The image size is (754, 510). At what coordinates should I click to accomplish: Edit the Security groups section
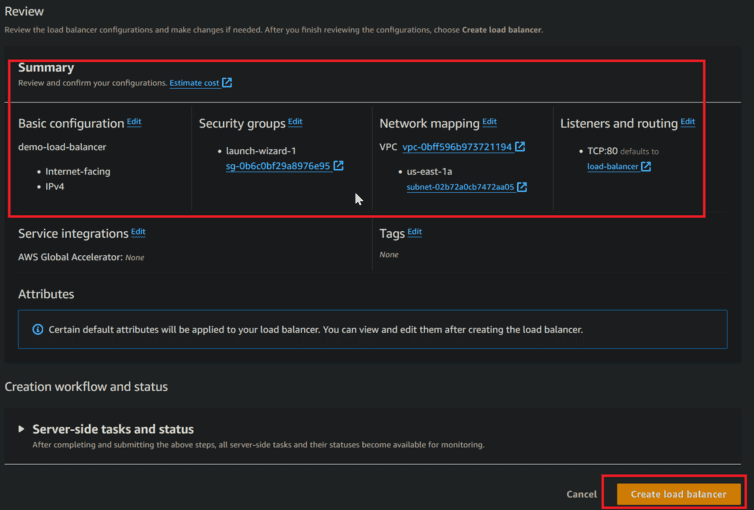coord(295,122)
